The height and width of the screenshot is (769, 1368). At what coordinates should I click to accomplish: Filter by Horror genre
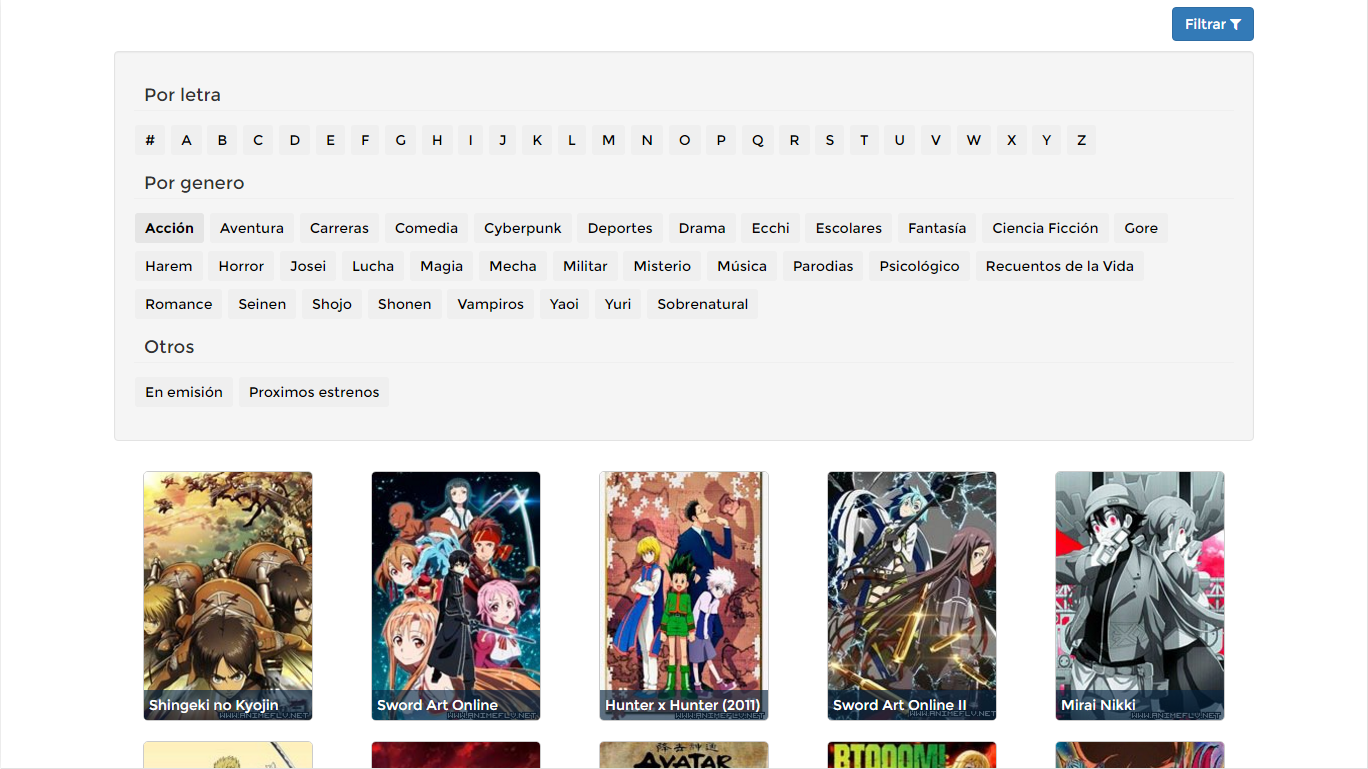tap(241, 266)
